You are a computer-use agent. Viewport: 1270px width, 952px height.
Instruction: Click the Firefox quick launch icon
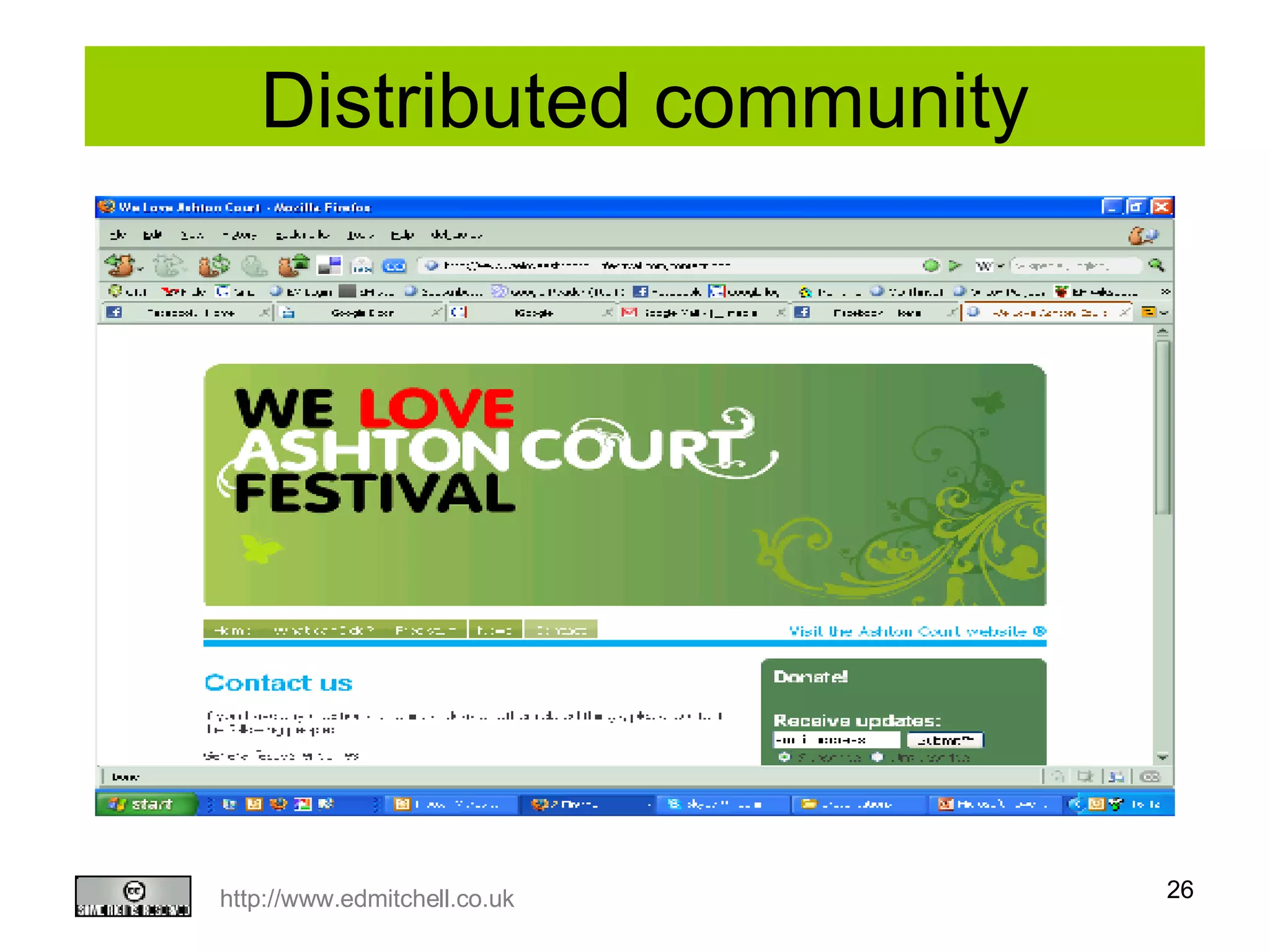pos(278,804)
